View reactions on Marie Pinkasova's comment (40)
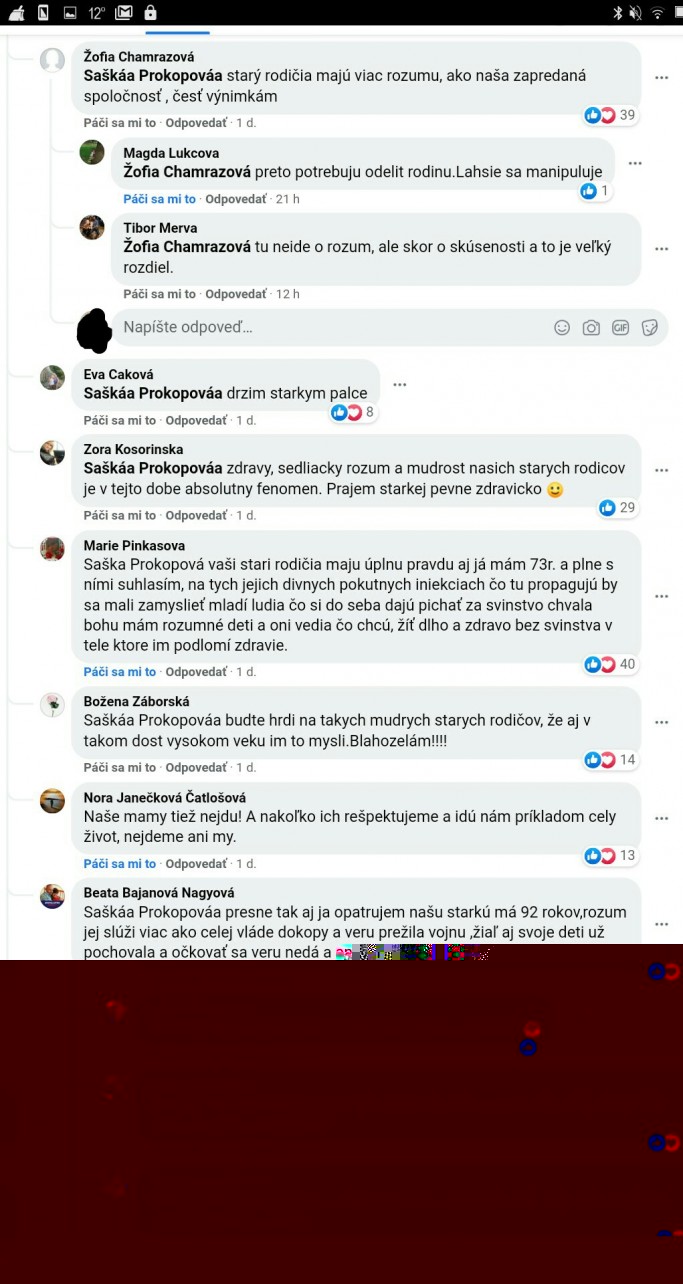683x1284 pixels. (611, 664)
